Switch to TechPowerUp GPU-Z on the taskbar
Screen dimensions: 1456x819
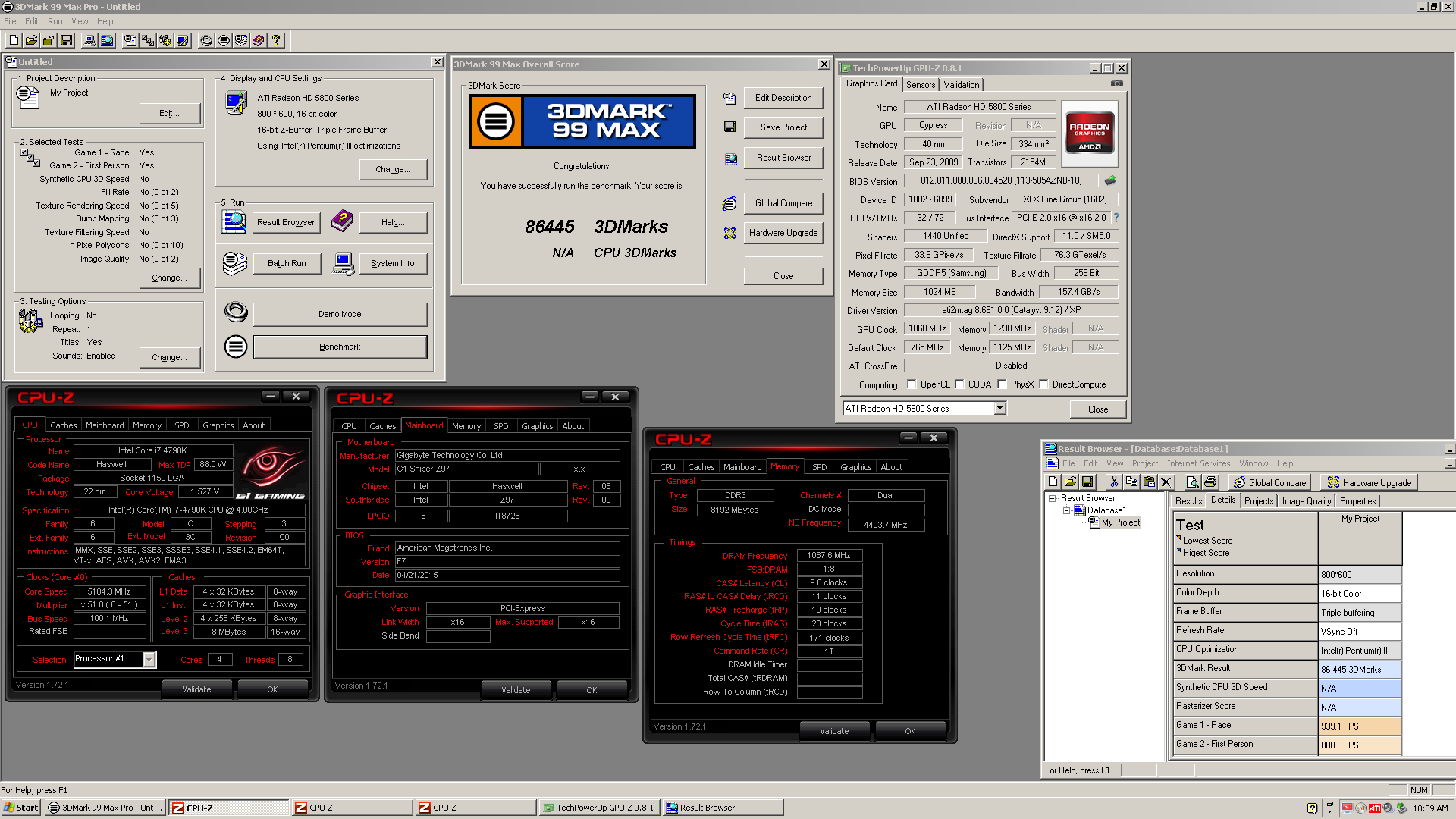[x=598, y=808]
